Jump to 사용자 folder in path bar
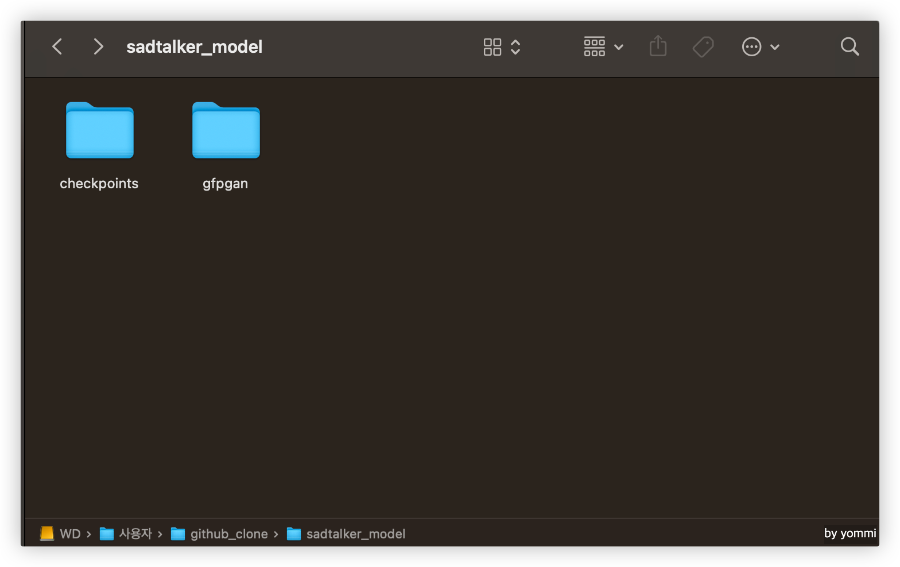The height and width of the screenshot is (567, 900). pos(126,534)
